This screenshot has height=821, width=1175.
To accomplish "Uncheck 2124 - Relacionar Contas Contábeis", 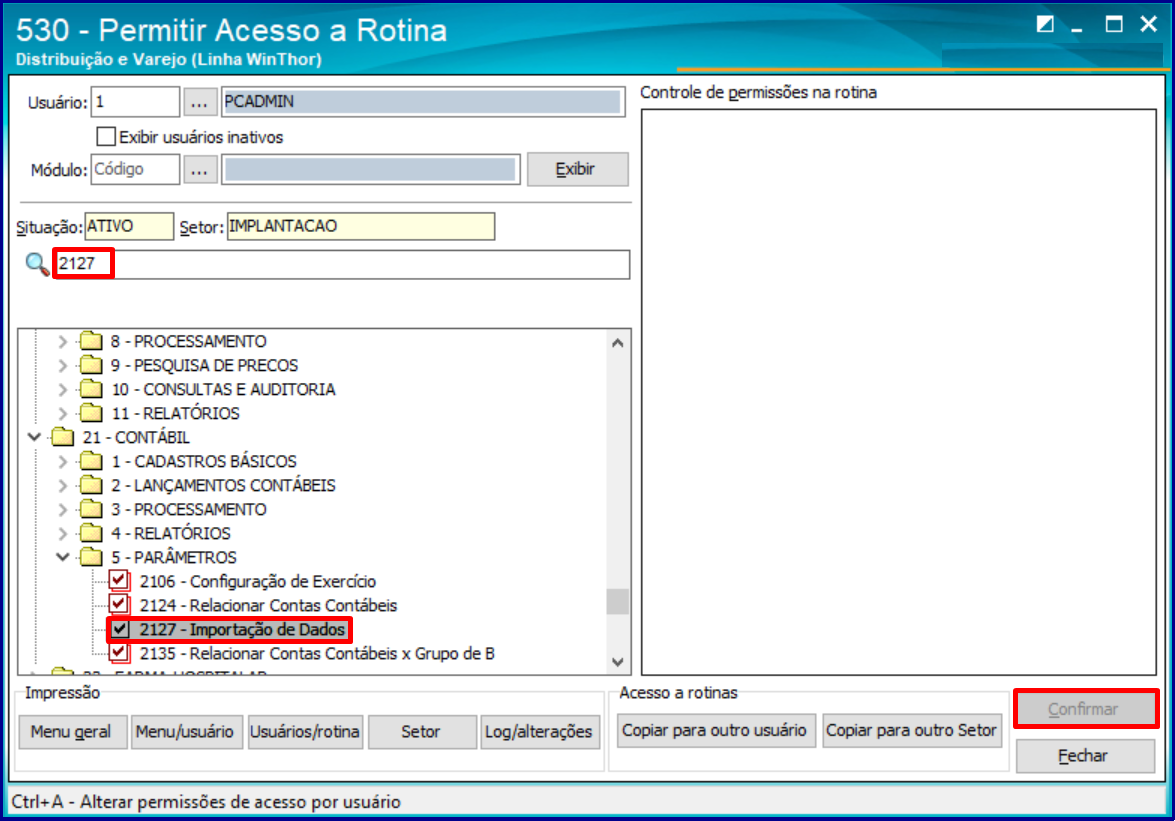I will [119, 605].
